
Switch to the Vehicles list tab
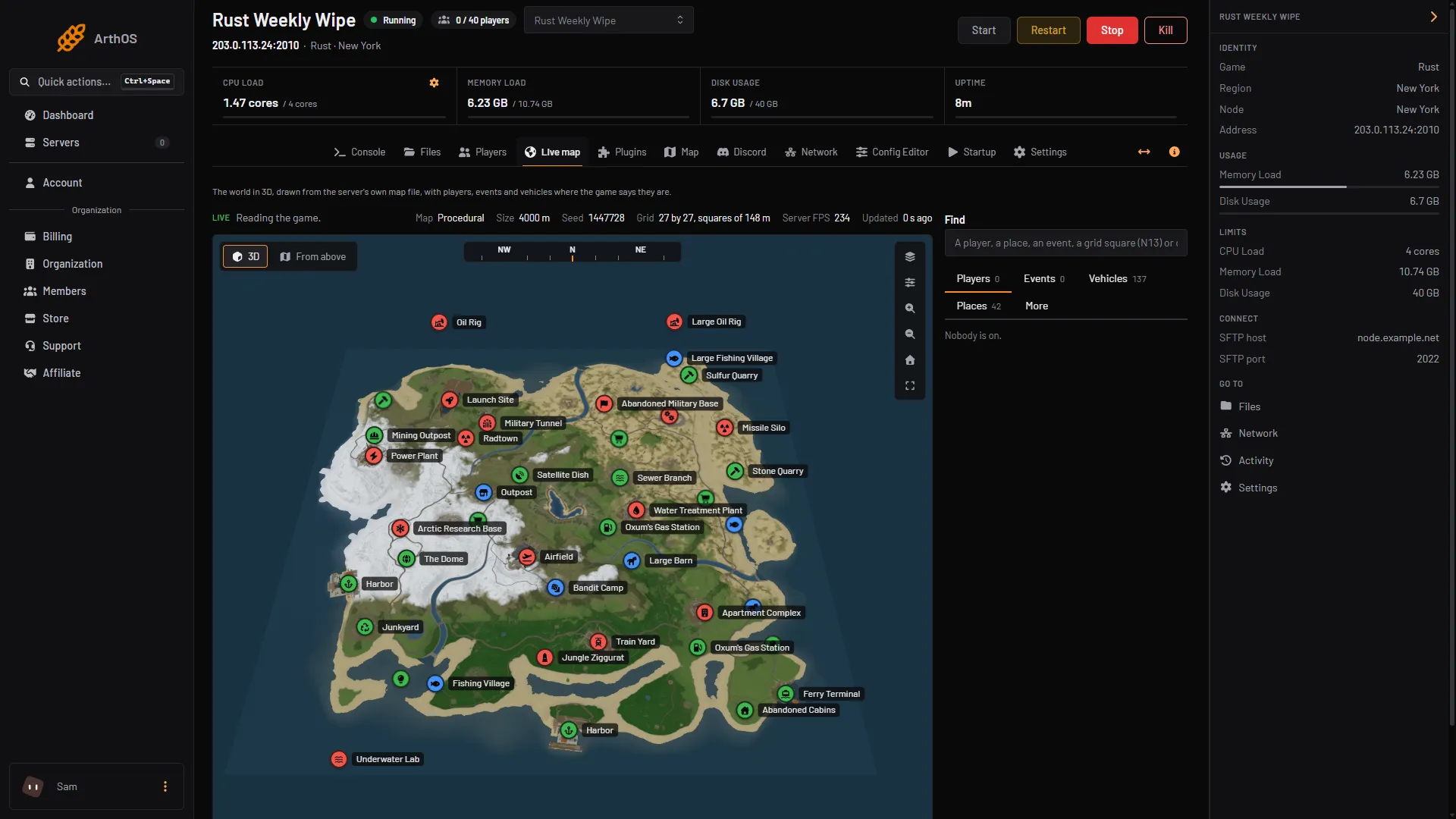click(x=1117, y=278)
